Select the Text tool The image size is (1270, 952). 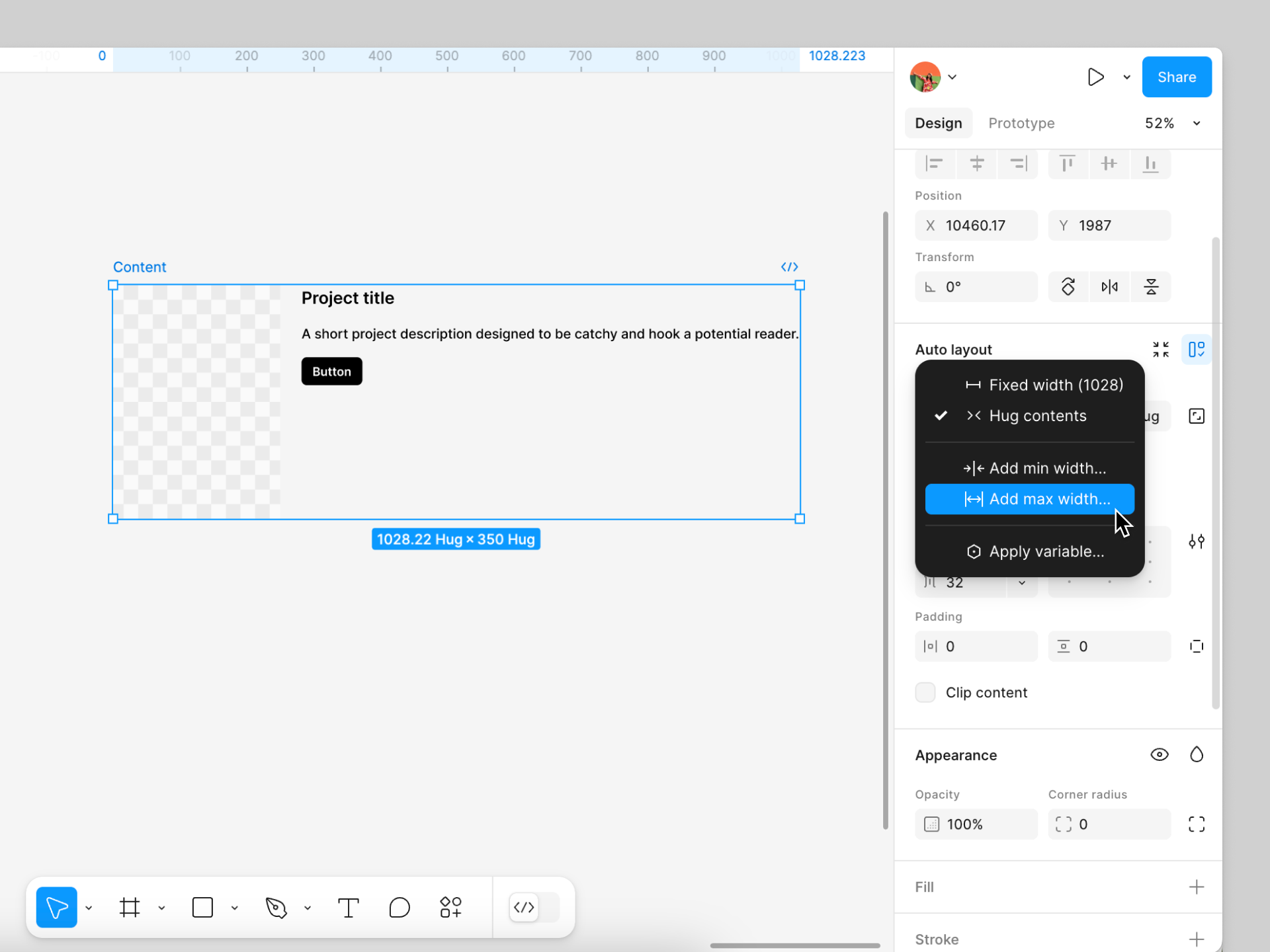(x=348, y=908)
